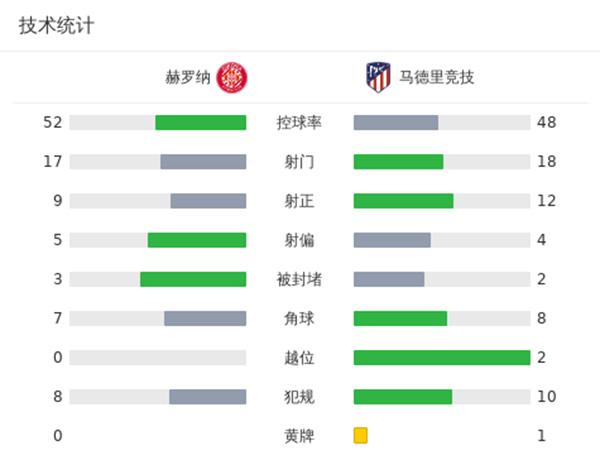This screenshot has height=455, width=600.
Task: Select the 射偏 stat row label
Action: point(299,240)
